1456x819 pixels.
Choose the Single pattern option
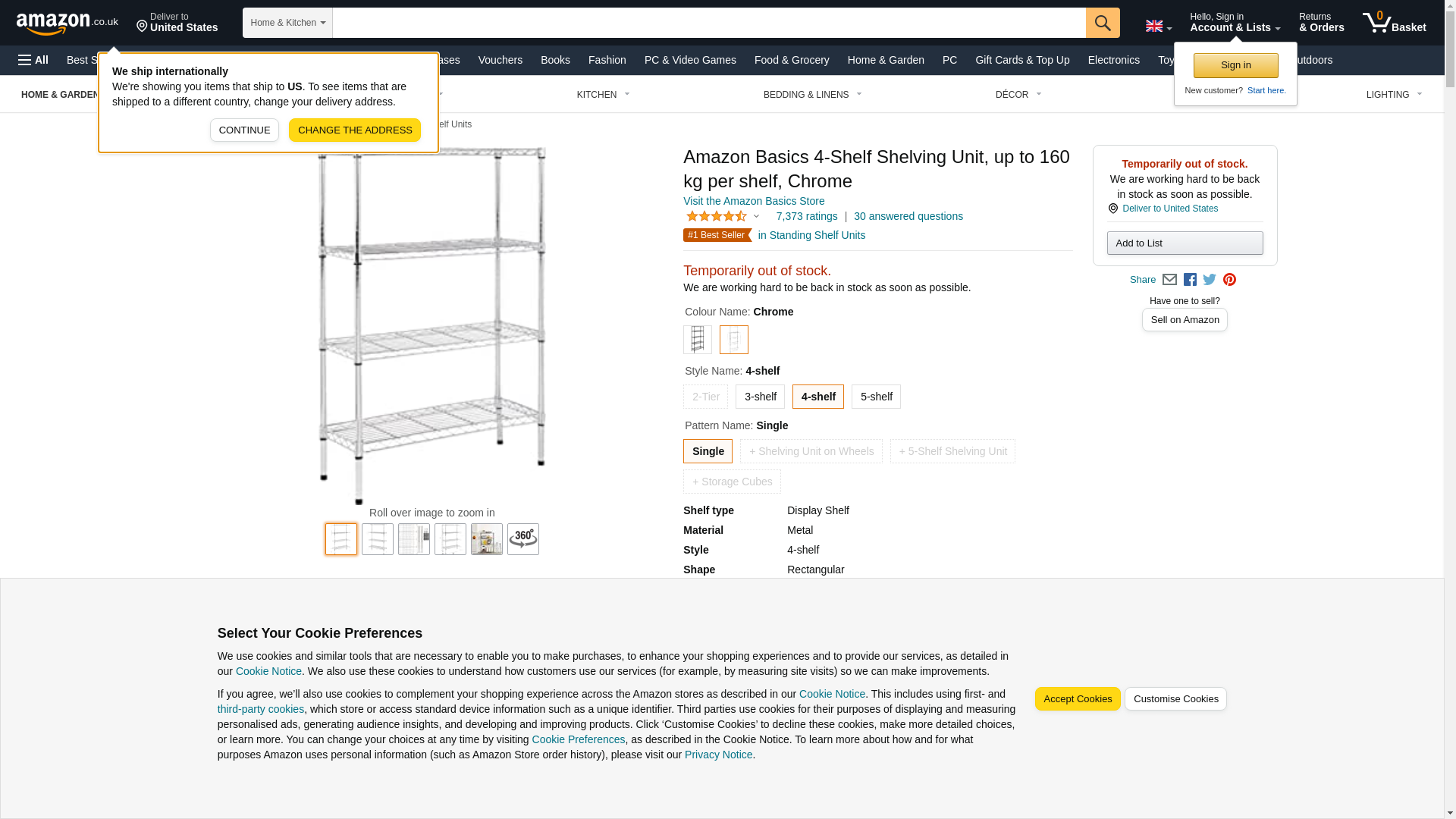(708, 451)
